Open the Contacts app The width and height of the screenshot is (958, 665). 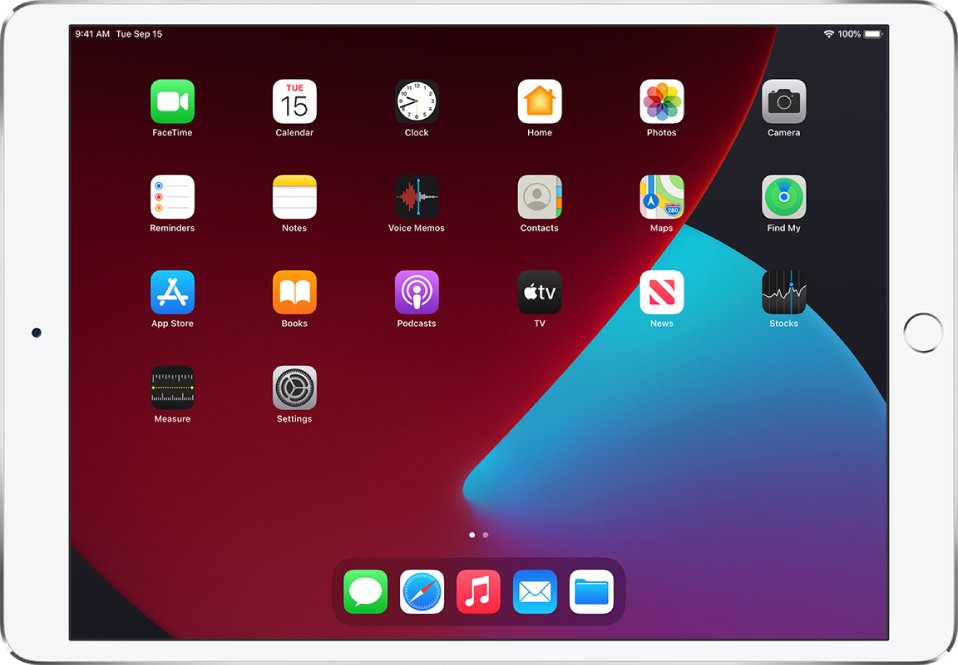pos(539,195)
